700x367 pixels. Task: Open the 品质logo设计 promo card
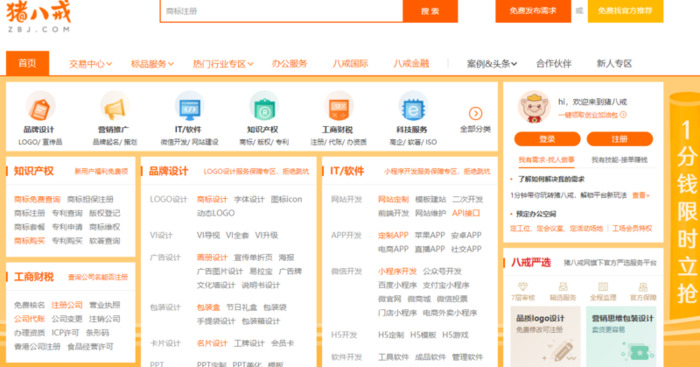[545, 337]
